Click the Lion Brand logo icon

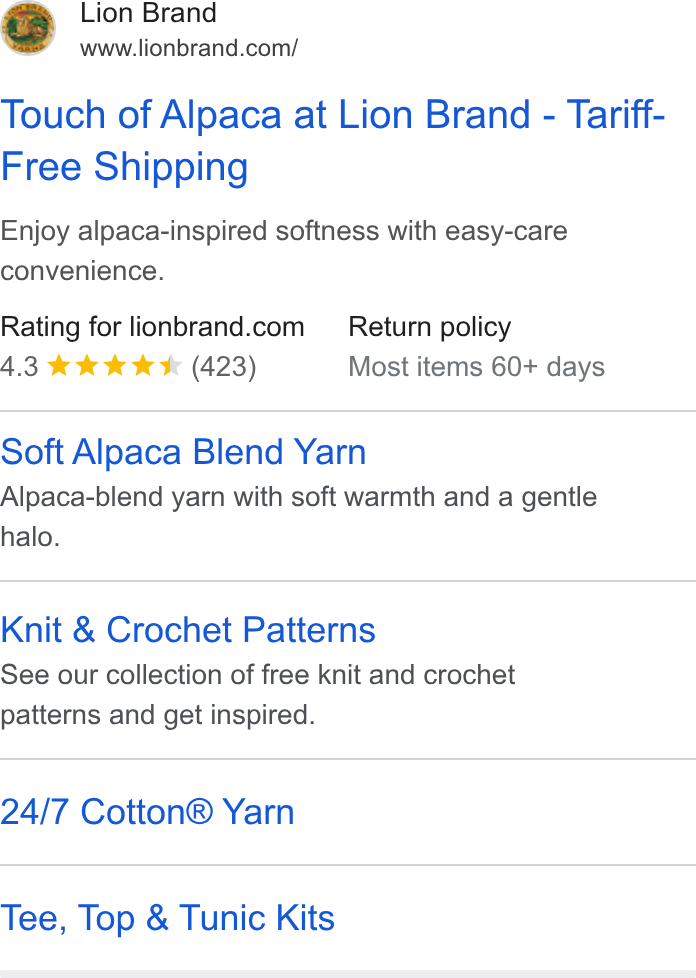27,28
